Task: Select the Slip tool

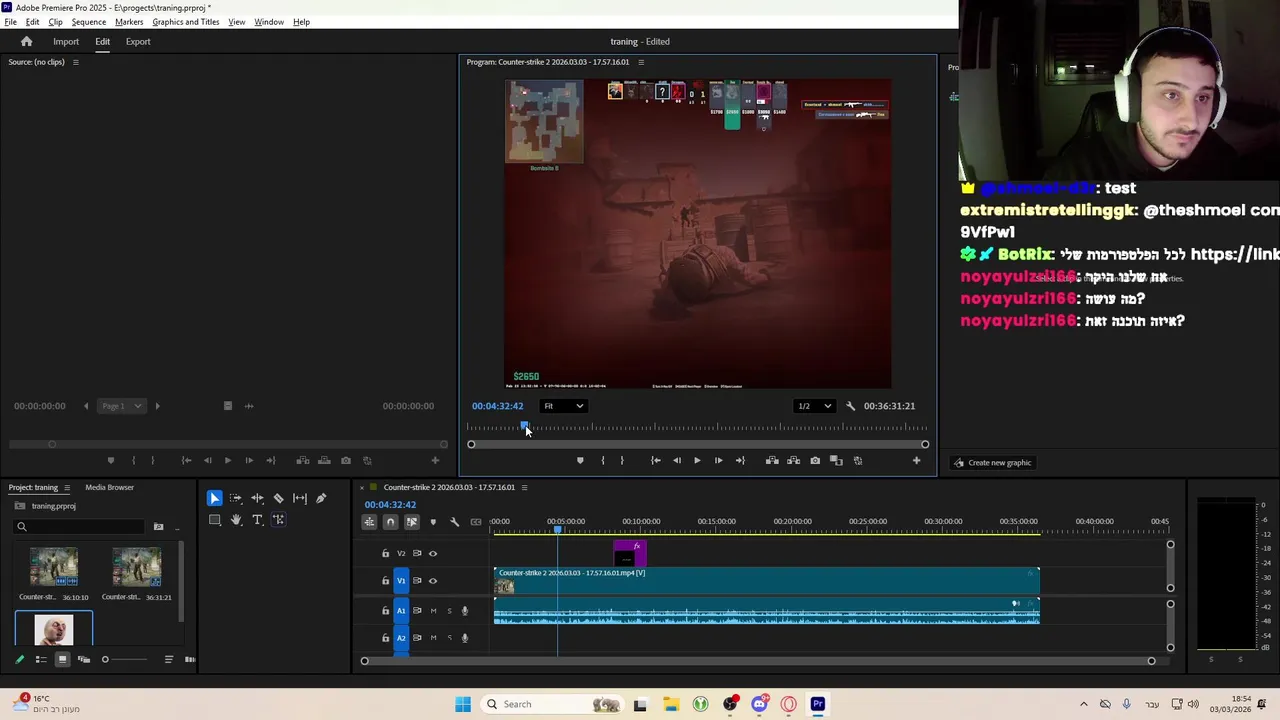Action: coord(300,498)
